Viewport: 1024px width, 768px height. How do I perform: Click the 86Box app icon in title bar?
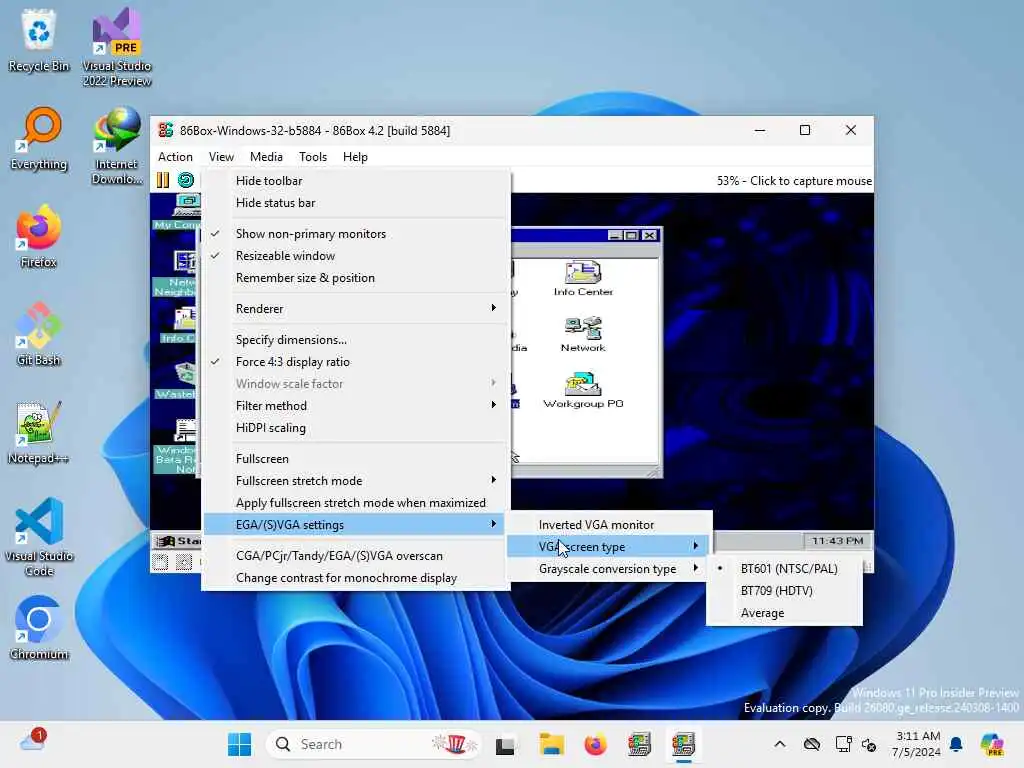(166, 130)
